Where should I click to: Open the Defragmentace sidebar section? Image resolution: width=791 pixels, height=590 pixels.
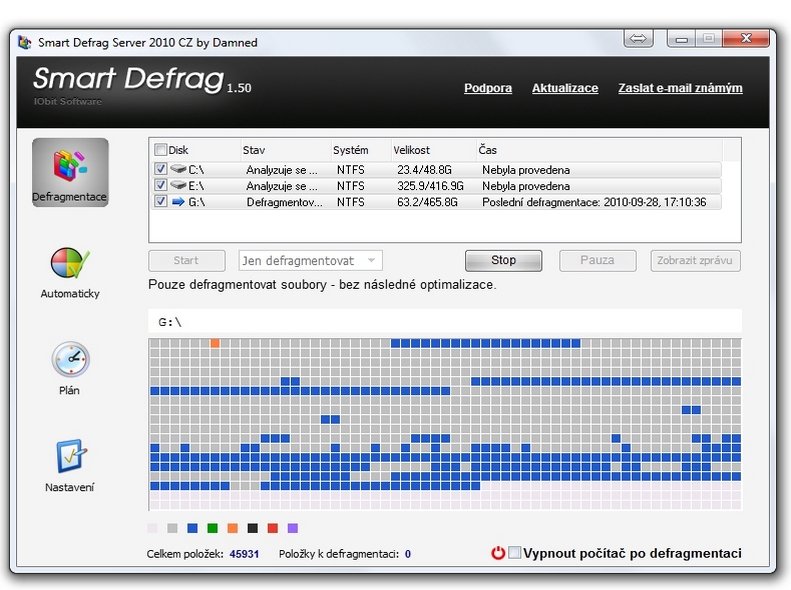(x=70, y=172)
